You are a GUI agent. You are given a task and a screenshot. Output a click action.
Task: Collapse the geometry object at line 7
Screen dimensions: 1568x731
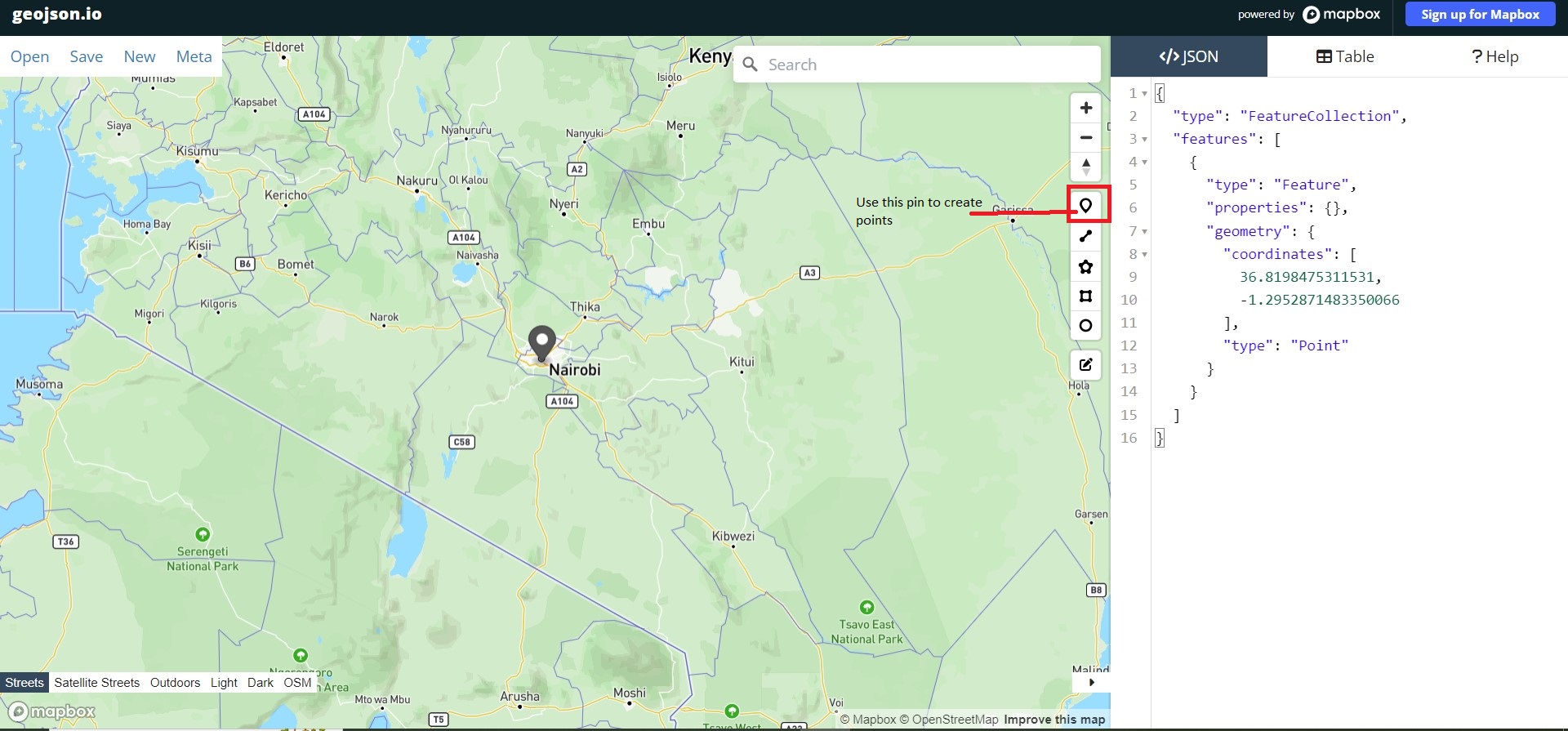pos(1144,232)
